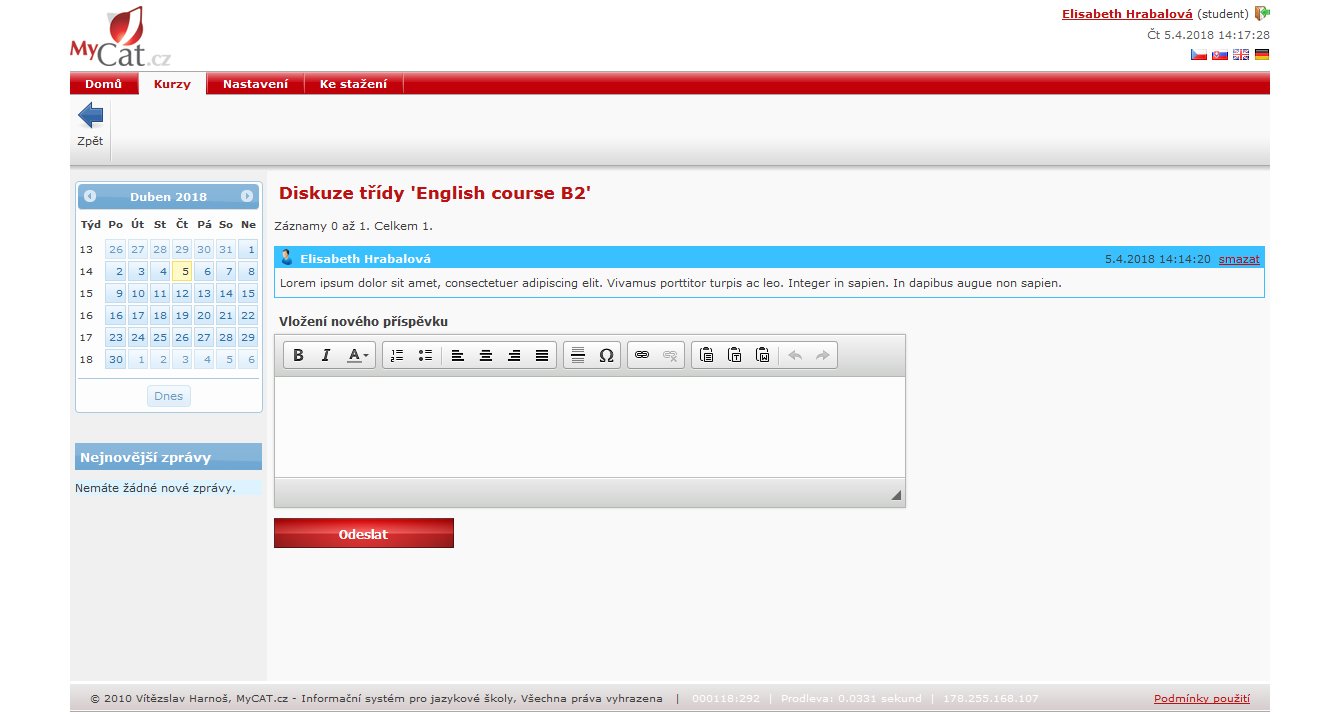The height and width of the screenshot is (721, 1329).
Task: Click inside the new post text area
Action: [x=589, y=426]
